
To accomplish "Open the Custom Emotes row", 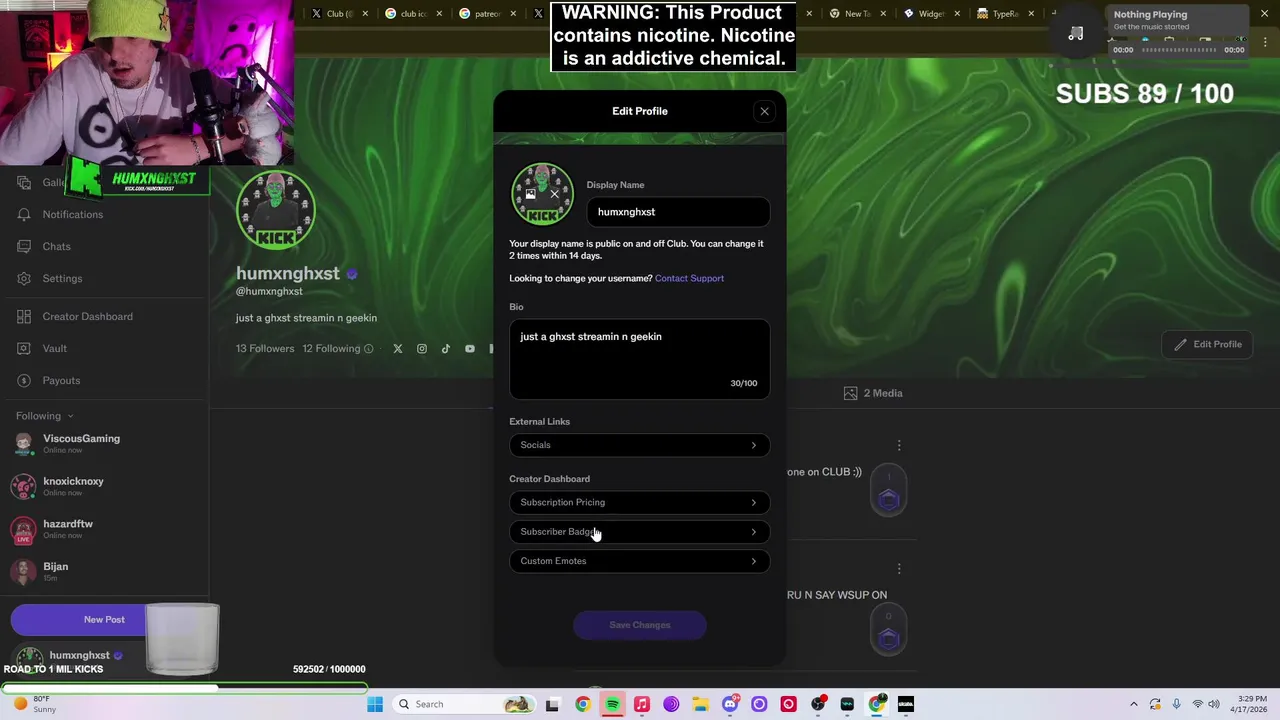I will pyautogui.click(x=640, y=561).
